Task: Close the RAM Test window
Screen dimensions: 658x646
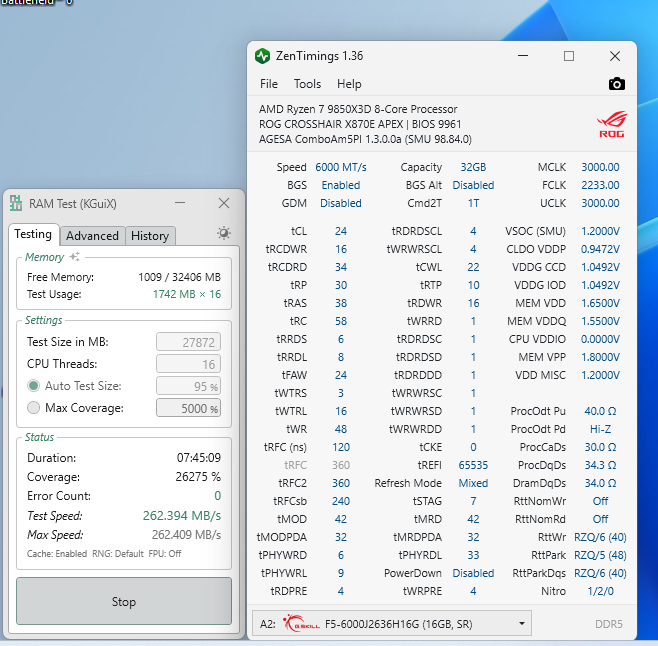Action: [224, 203]
